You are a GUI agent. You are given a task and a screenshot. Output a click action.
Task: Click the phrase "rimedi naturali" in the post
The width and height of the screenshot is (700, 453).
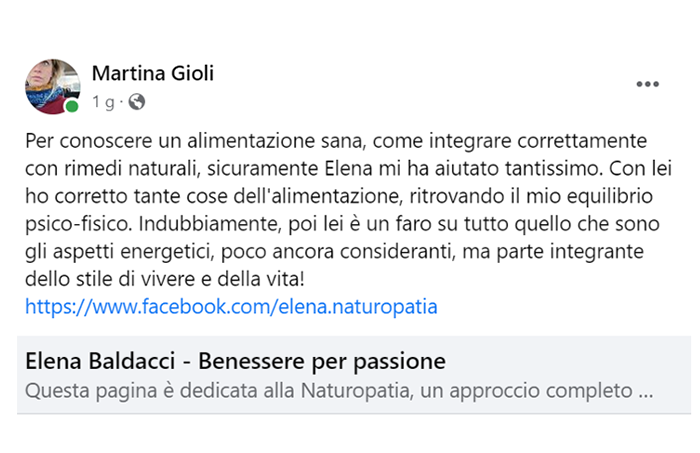tap(132, 169)
